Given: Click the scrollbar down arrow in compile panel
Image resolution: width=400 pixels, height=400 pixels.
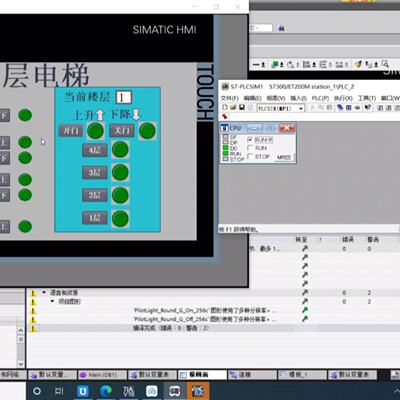Looking at the screenshot, I should click(x=21, y=364).
